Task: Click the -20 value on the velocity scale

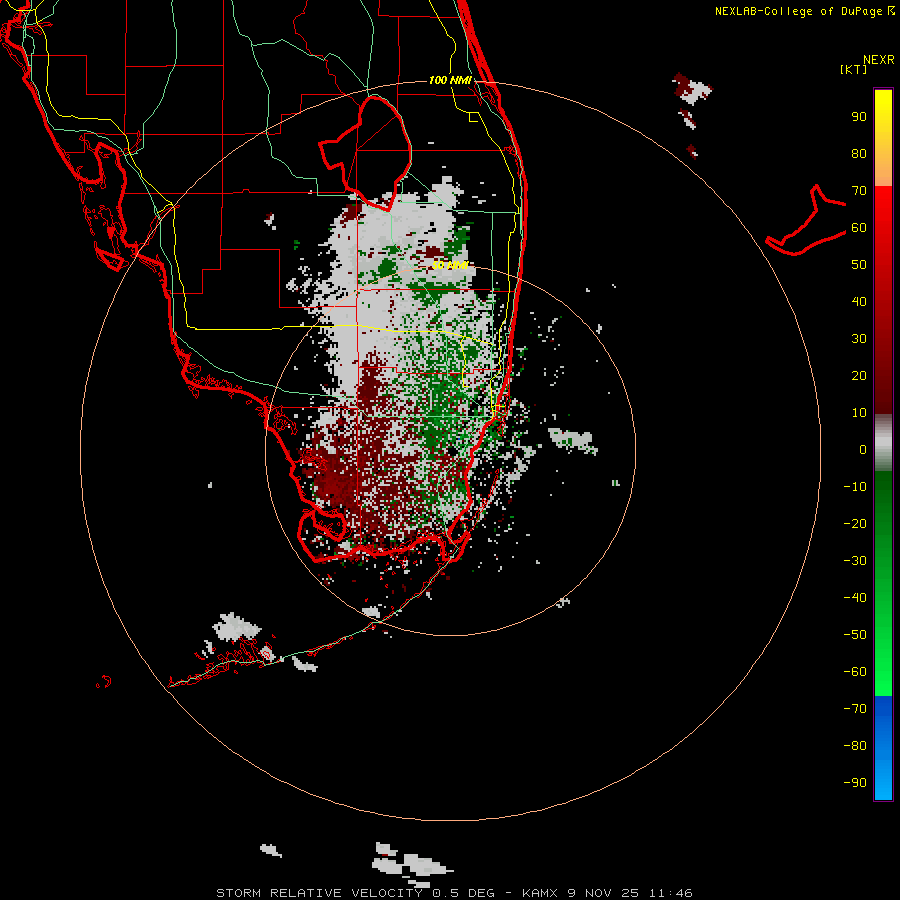Action: [x=855, y=523]
